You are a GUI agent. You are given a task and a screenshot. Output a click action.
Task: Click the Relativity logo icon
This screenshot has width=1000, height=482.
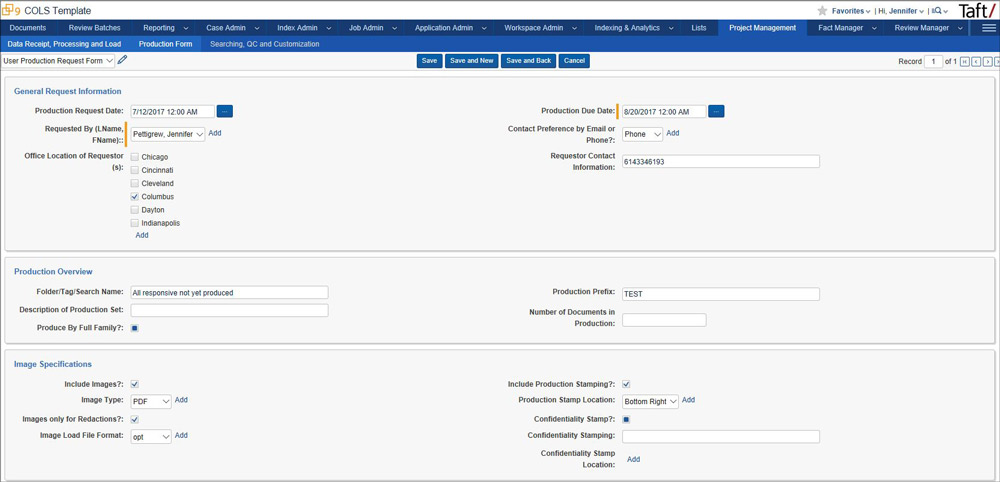point(12,10)
